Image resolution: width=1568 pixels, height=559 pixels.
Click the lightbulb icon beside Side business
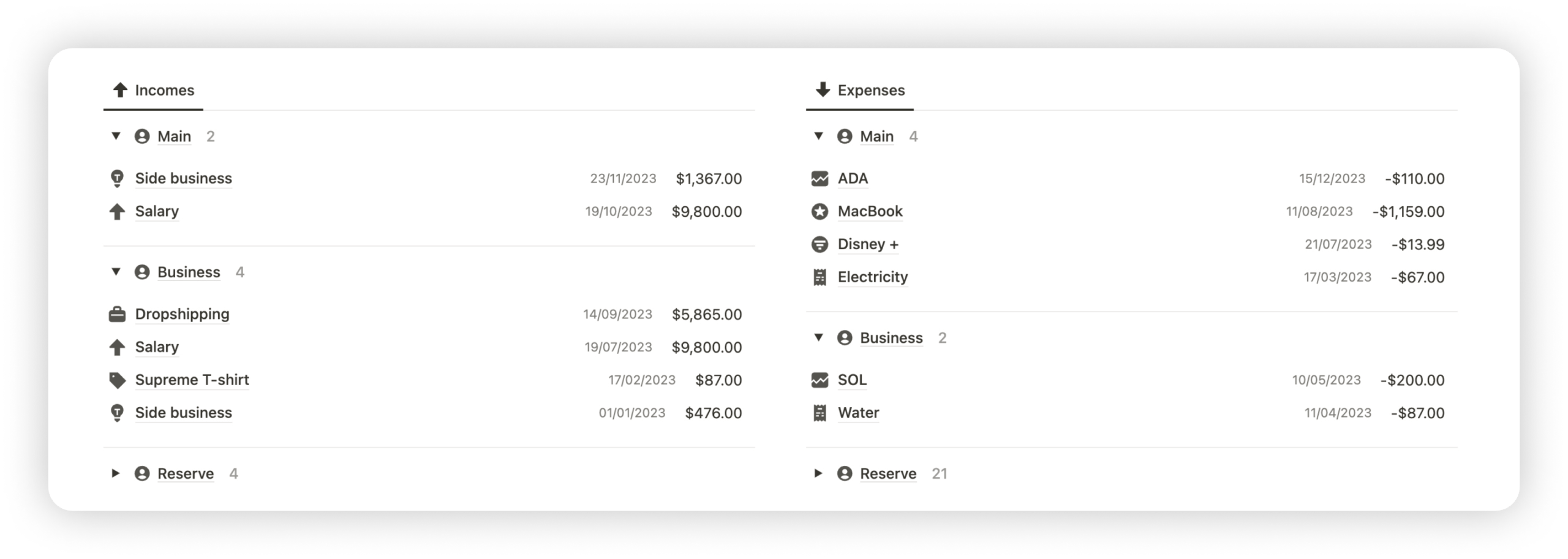[x=118, y=178]
